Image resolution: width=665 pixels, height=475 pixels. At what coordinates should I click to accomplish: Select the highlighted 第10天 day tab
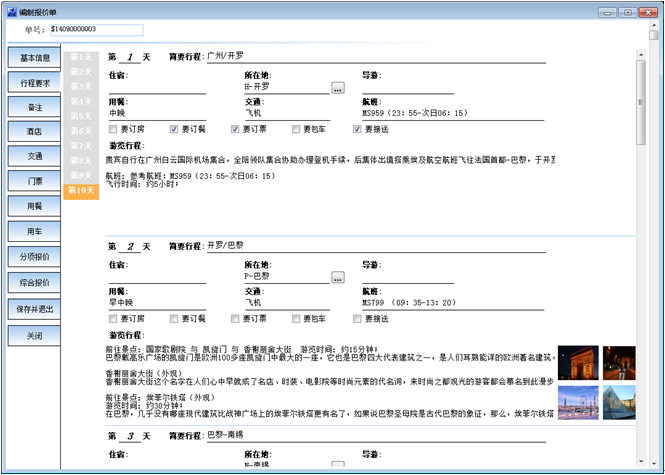point(81,191)
